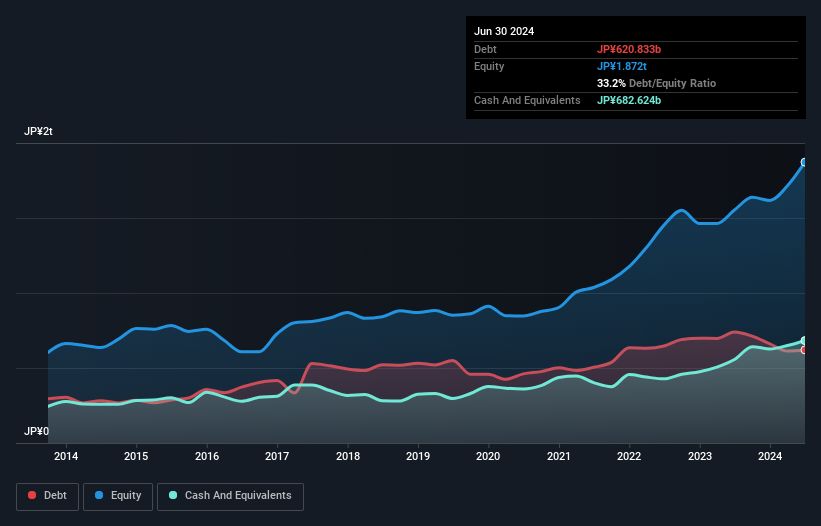This screenshot has width=821, height=526.
Task: Click the 2016 x-axis label
Action: click(207, 456)
